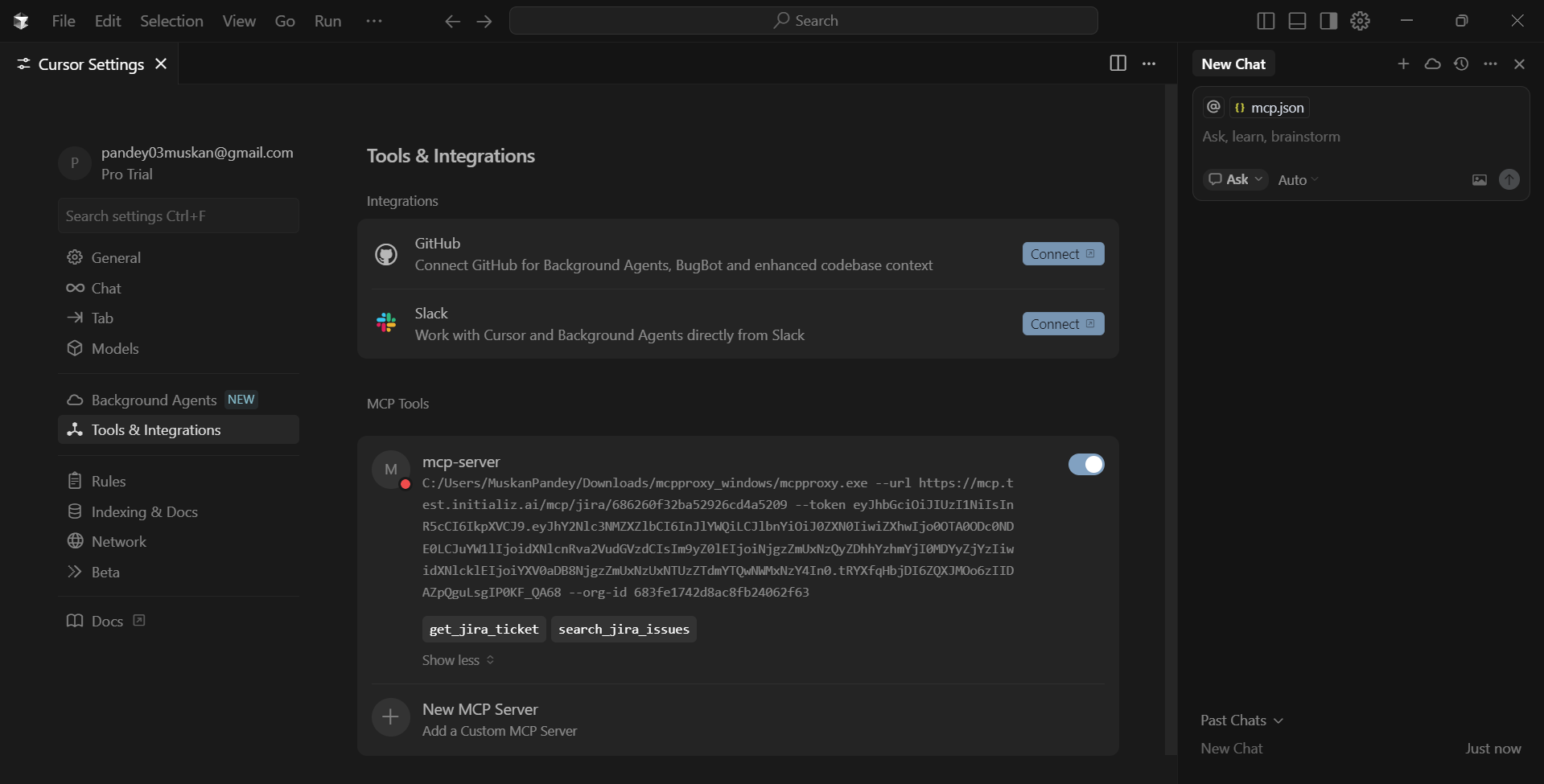Click the GitHub logo icon

(x=386, y=254)
